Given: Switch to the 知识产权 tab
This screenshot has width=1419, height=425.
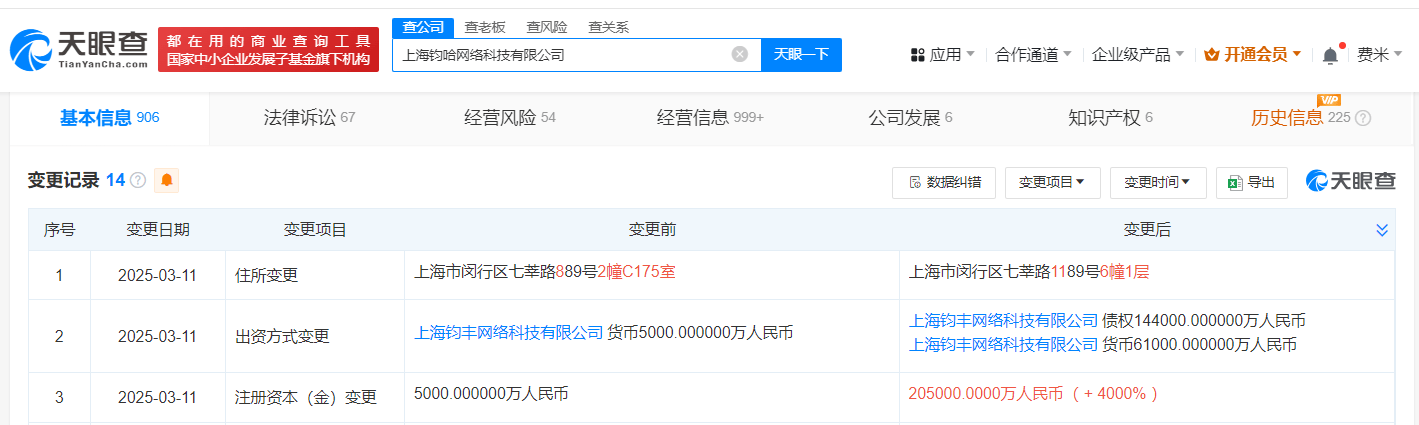Looking at the screenshot, I should click(x=1110, y=118).
